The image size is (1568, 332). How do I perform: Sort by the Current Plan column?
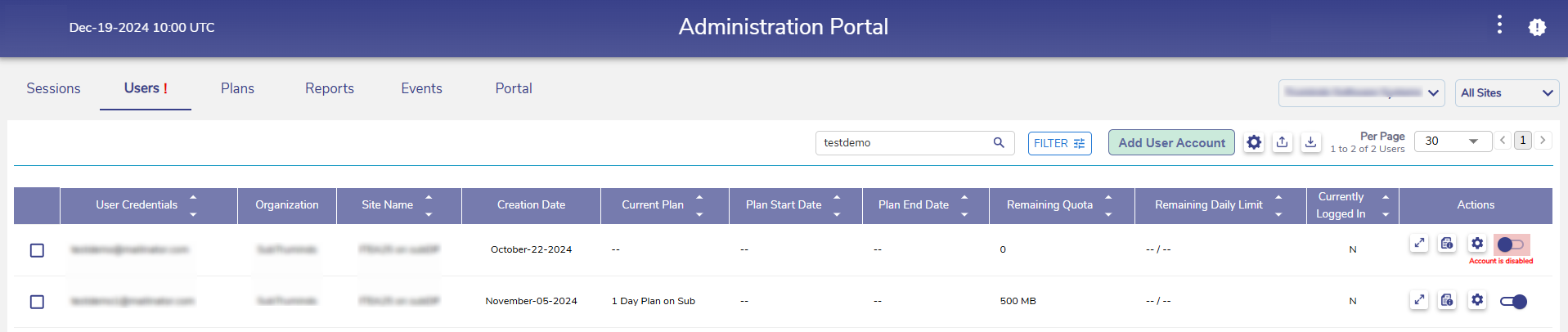coord(699,204)
